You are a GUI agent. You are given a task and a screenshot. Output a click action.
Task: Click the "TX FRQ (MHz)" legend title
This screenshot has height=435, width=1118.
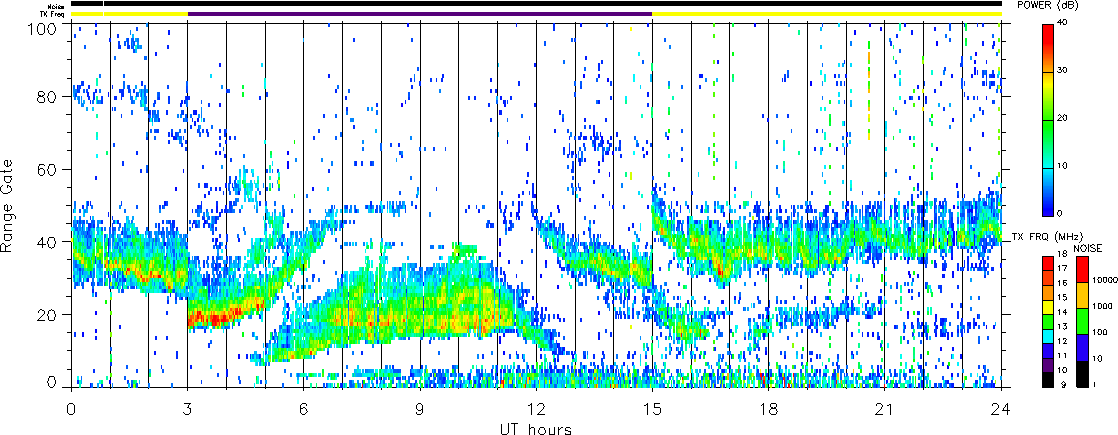[x=1047, y=236]
